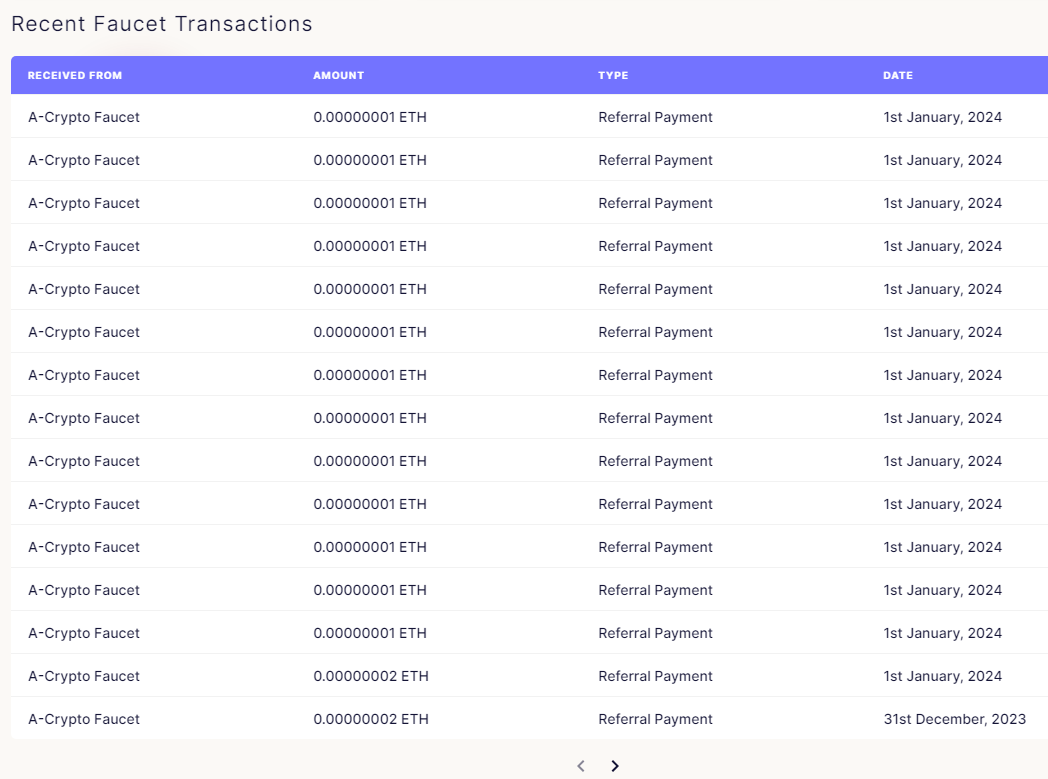Screen dimensions: 1048x779
Task: Click the Amount column header
Action: (x=338, y=76)
